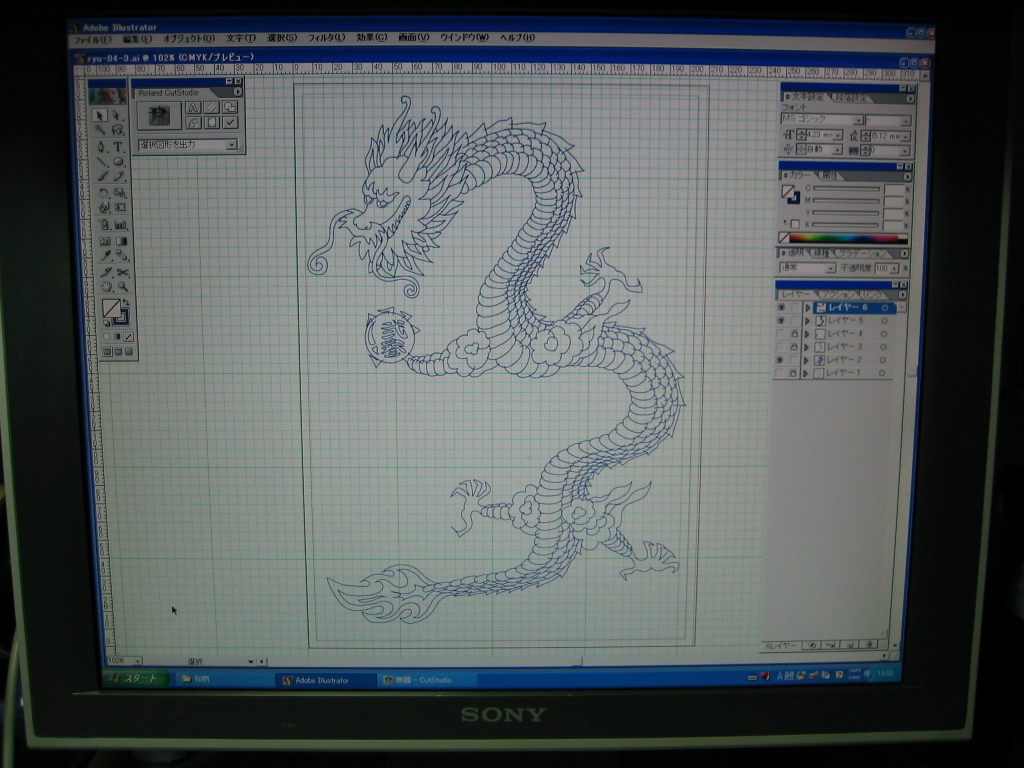Pick the Mesh tool

coord(104,241)
